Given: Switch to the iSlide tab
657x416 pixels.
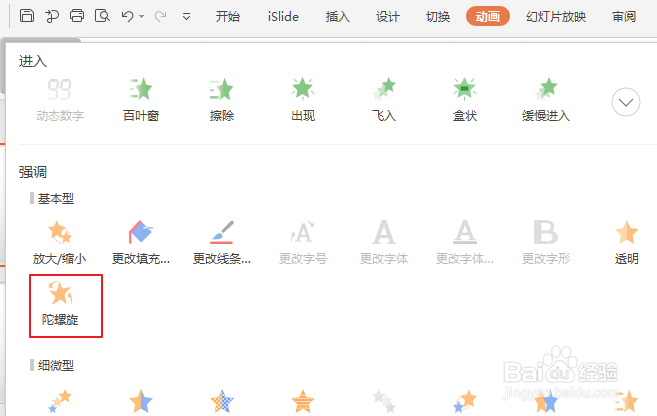Looking at the screenshot, I should tap(283, 16).
